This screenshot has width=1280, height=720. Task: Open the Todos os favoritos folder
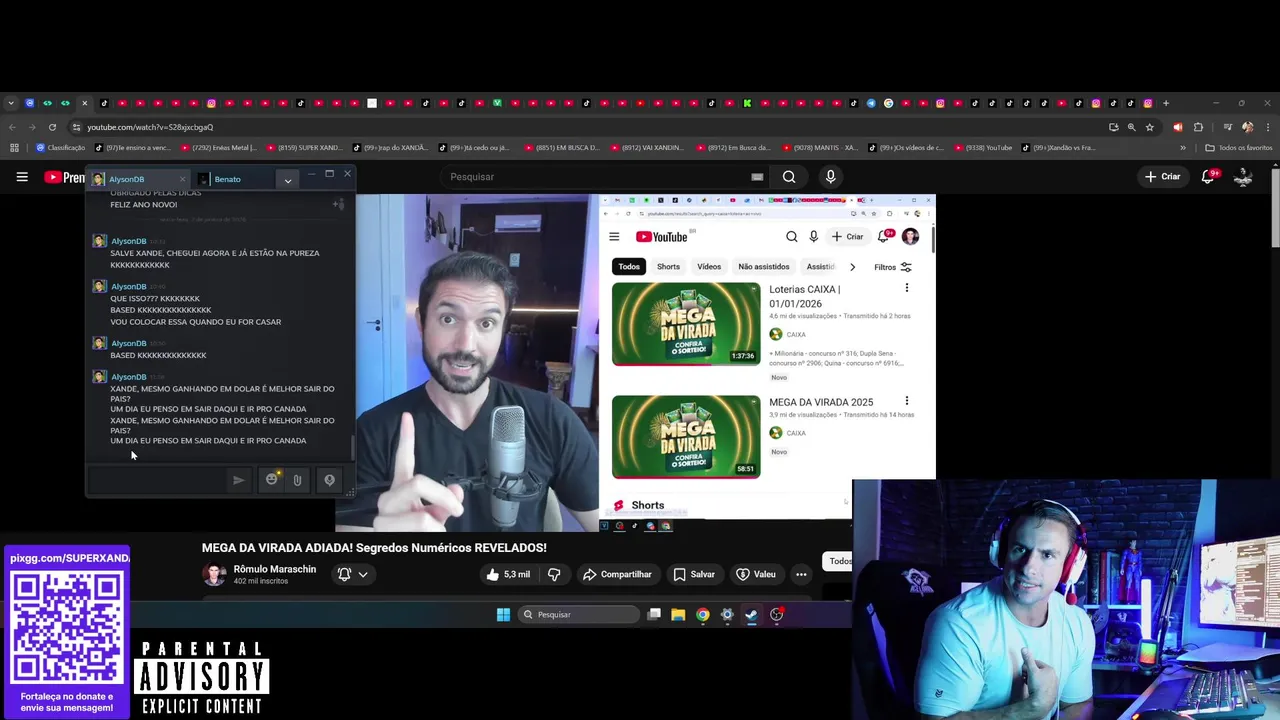click(1239, 148)
